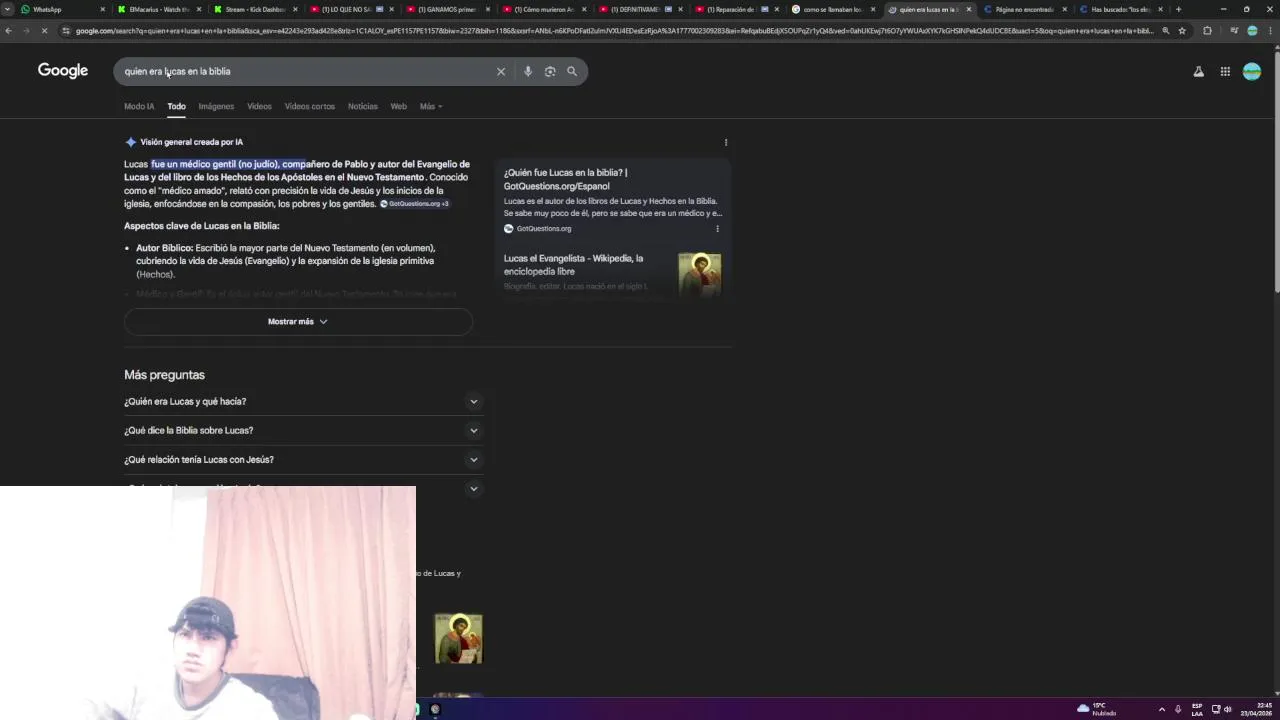Open Lucas el Evangelista Wikipedia link
Viewport: 1280px width, 720px height.
point(573,264)
